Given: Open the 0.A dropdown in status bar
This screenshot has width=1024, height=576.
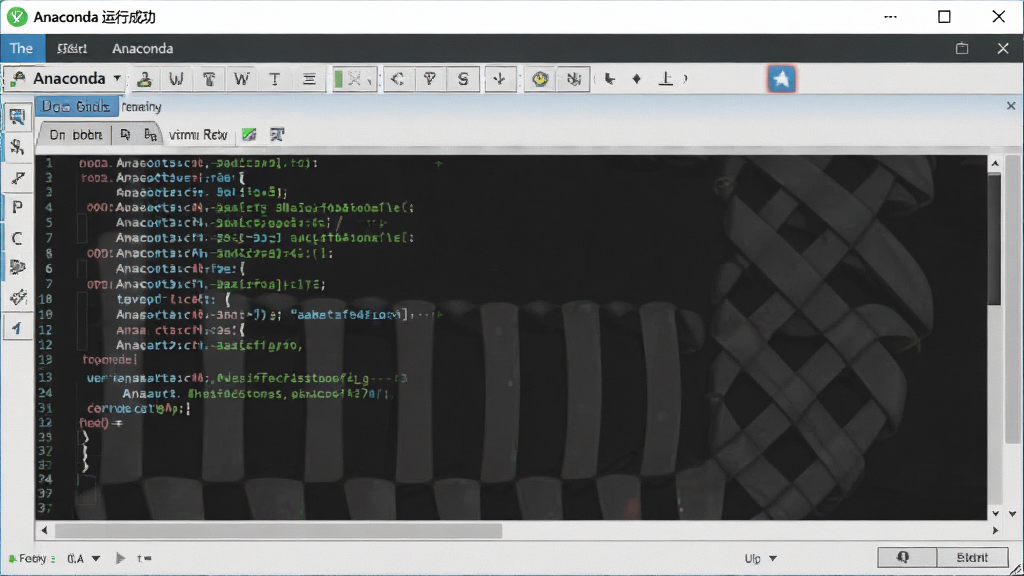Looking at the screenshot, I should (84, 558).
